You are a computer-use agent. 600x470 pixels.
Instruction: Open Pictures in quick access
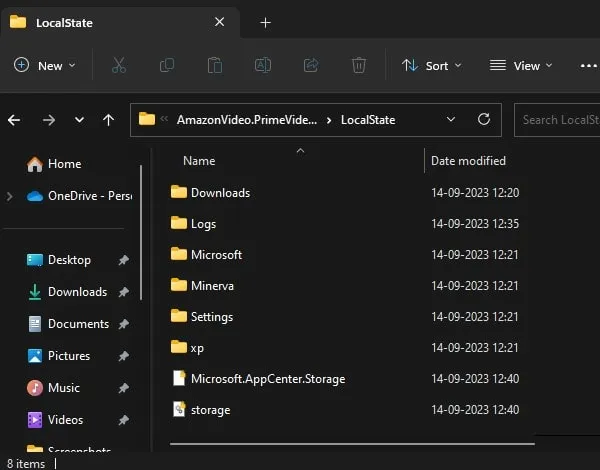(59, 356)
